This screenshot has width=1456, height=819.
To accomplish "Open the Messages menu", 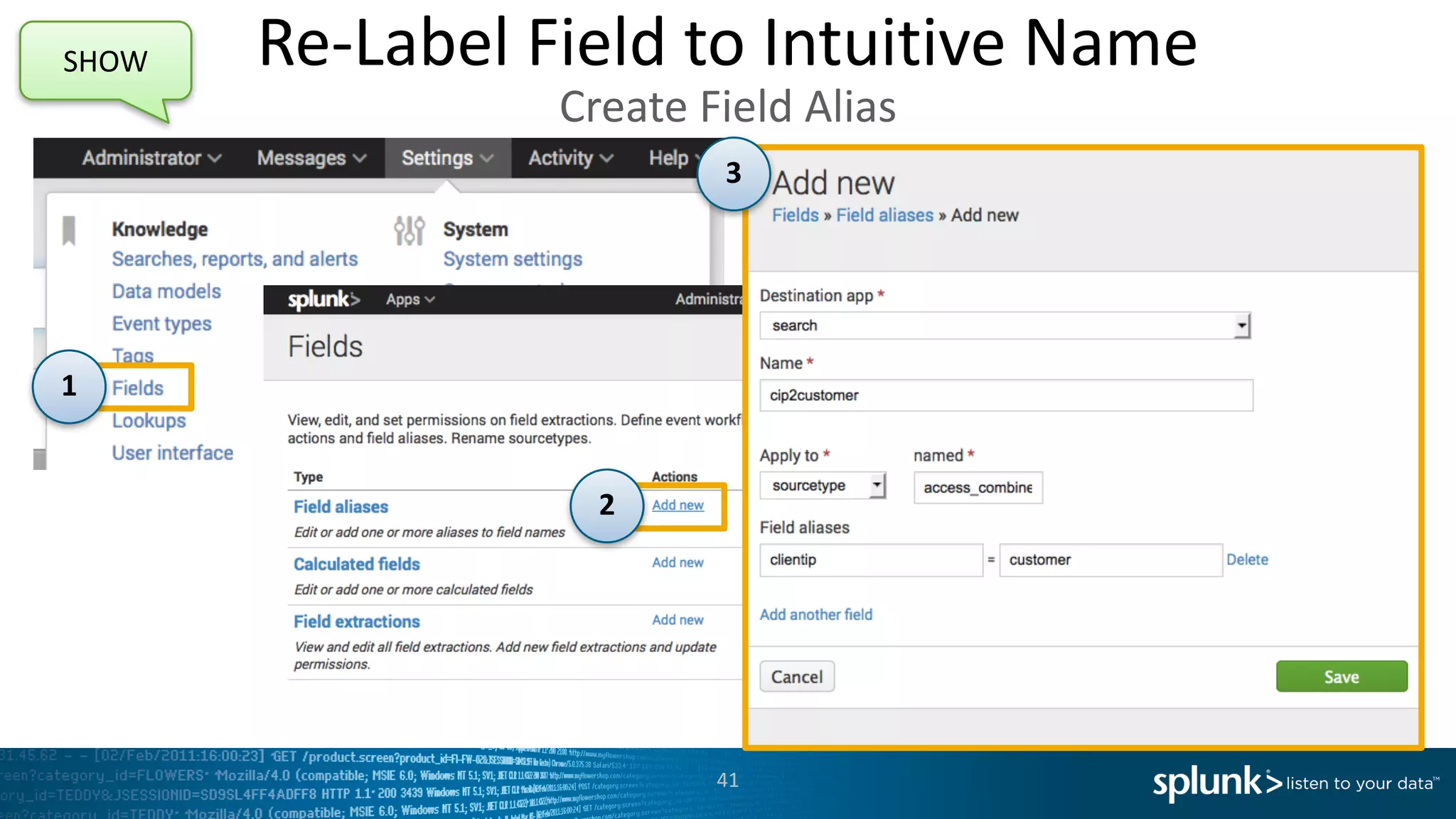I will pyautogui.click(x=311, y=158).
